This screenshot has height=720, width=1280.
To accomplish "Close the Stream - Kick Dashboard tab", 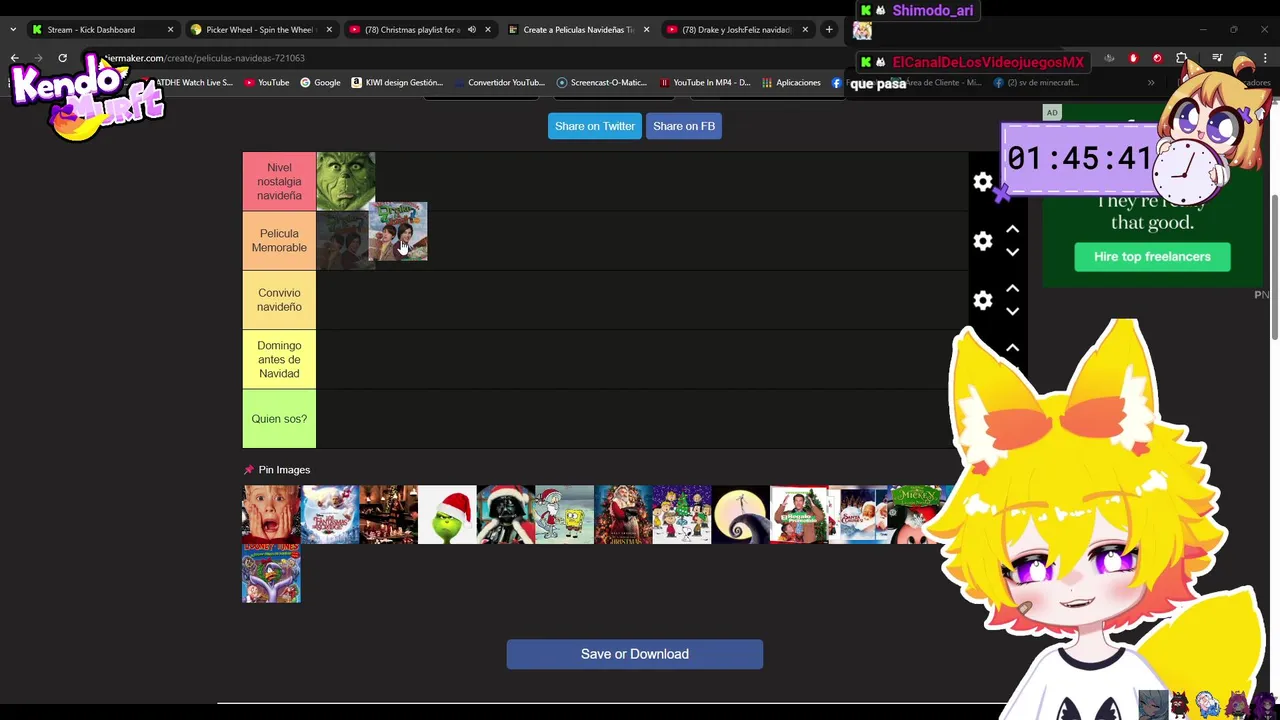I will click(x=170, y=30).
